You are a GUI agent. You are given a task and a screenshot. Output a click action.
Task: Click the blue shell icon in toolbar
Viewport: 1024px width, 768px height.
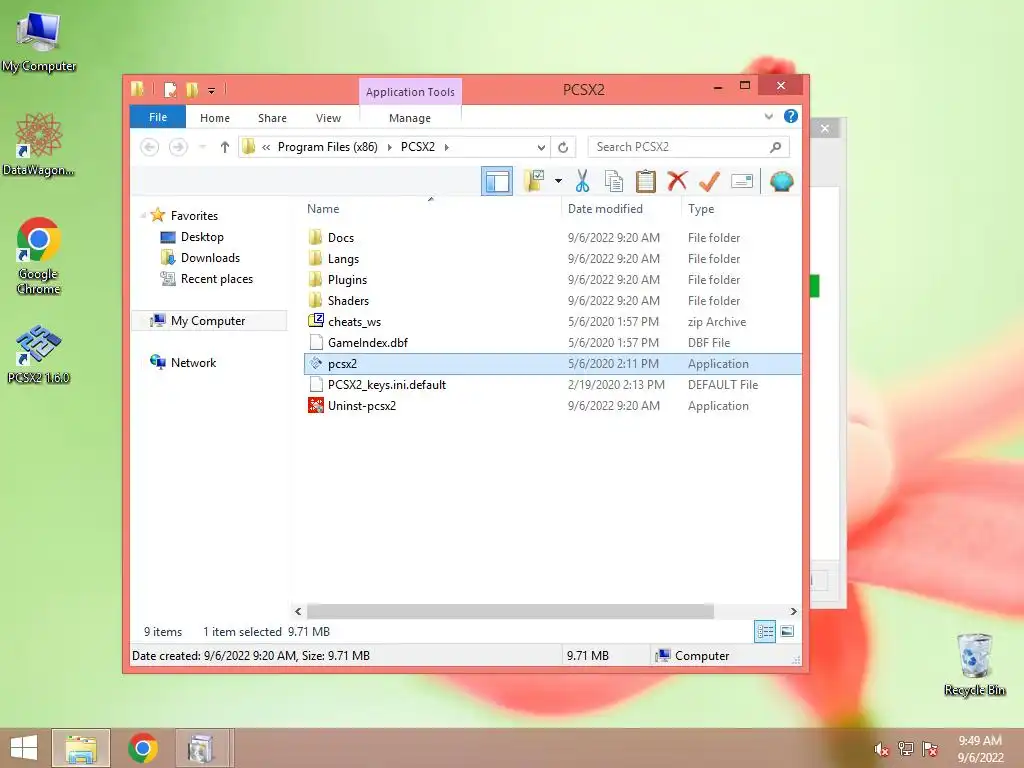point(781,181)
